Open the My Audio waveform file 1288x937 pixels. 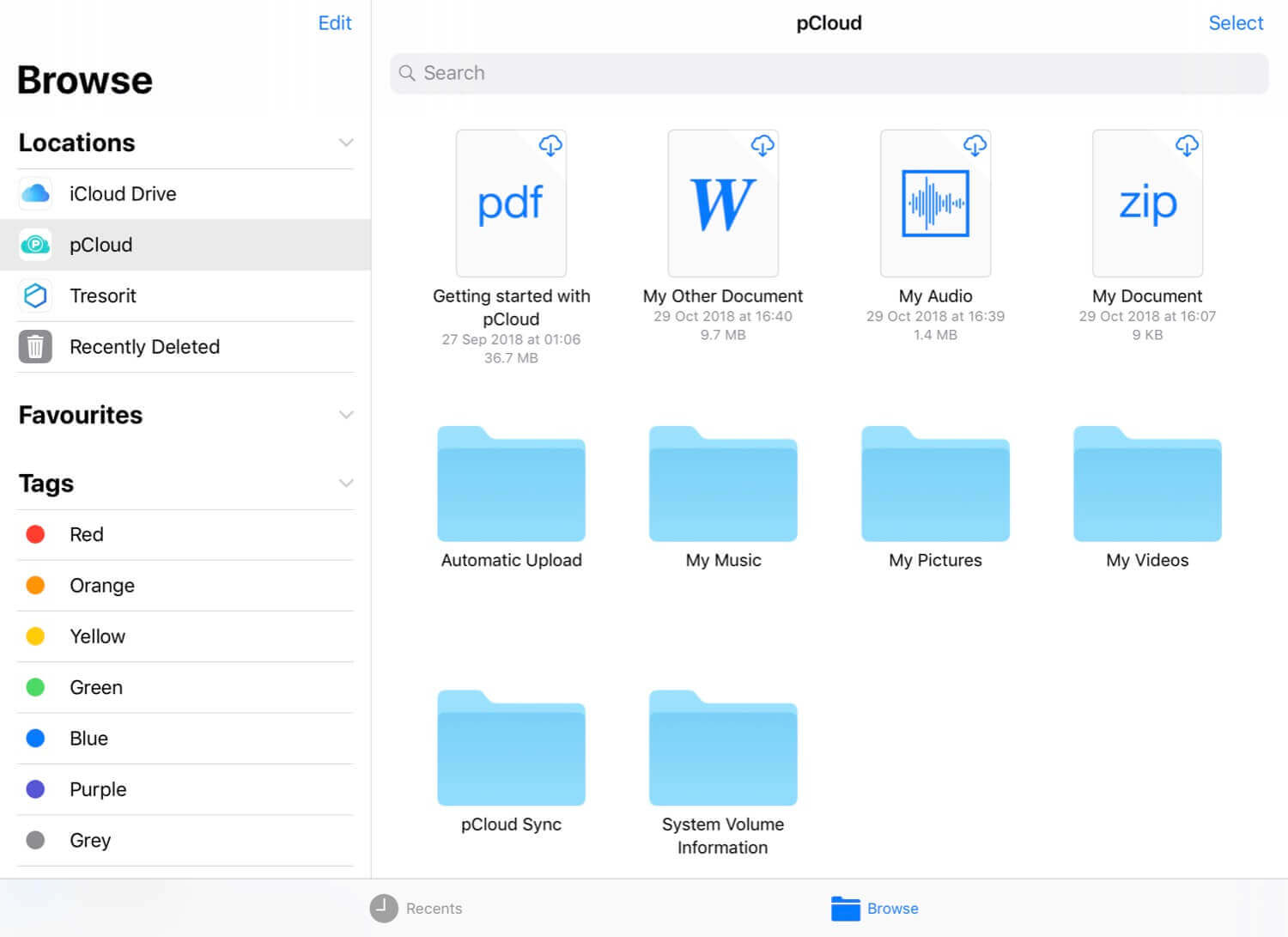point(935,204)
